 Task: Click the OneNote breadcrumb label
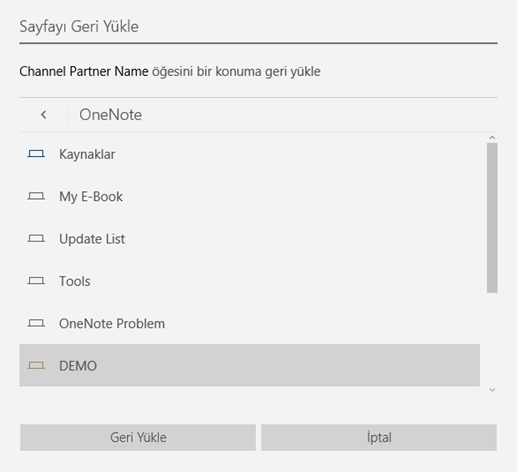click(110, 115)
